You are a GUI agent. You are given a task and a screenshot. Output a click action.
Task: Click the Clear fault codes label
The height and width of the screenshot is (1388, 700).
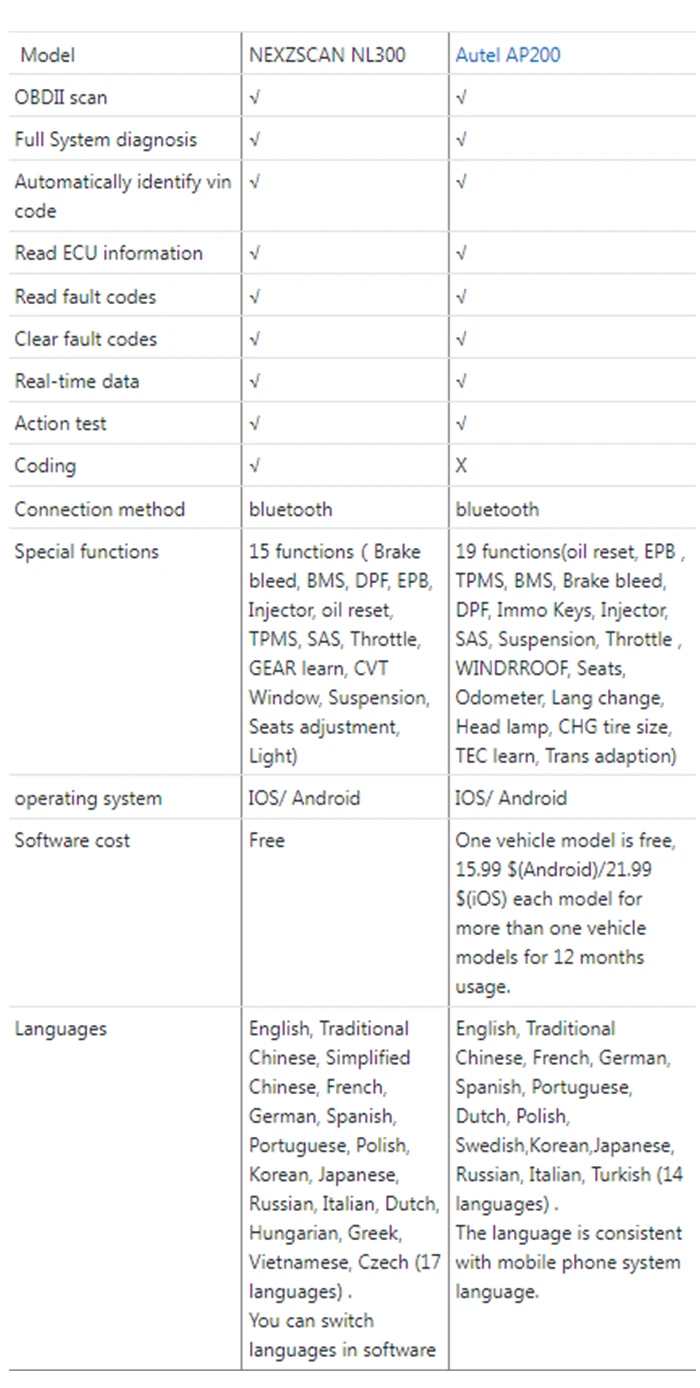pyautogui.click(x=86, y=339)
